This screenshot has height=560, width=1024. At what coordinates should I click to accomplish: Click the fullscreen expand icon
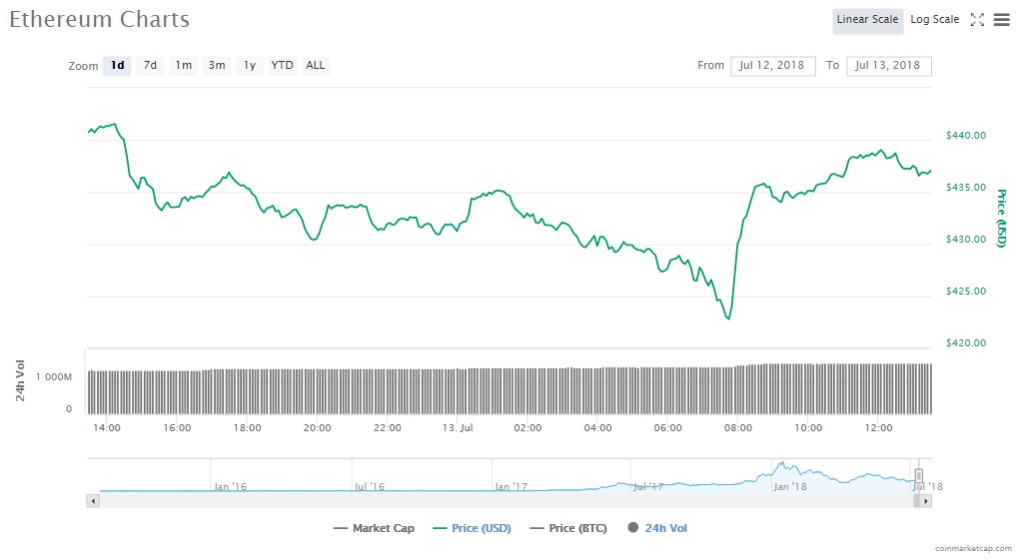978,20
